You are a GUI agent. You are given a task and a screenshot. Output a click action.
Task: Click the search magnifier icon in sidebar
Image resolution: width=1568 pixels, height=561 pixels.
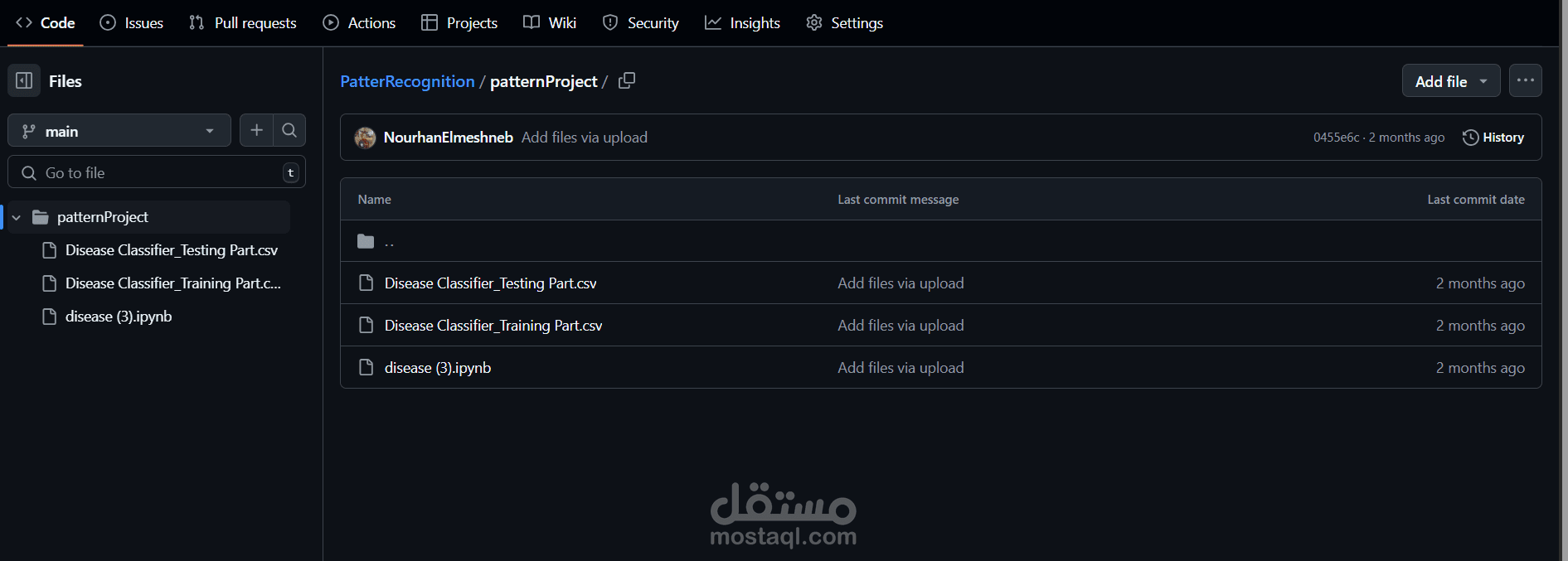[289, 130]
